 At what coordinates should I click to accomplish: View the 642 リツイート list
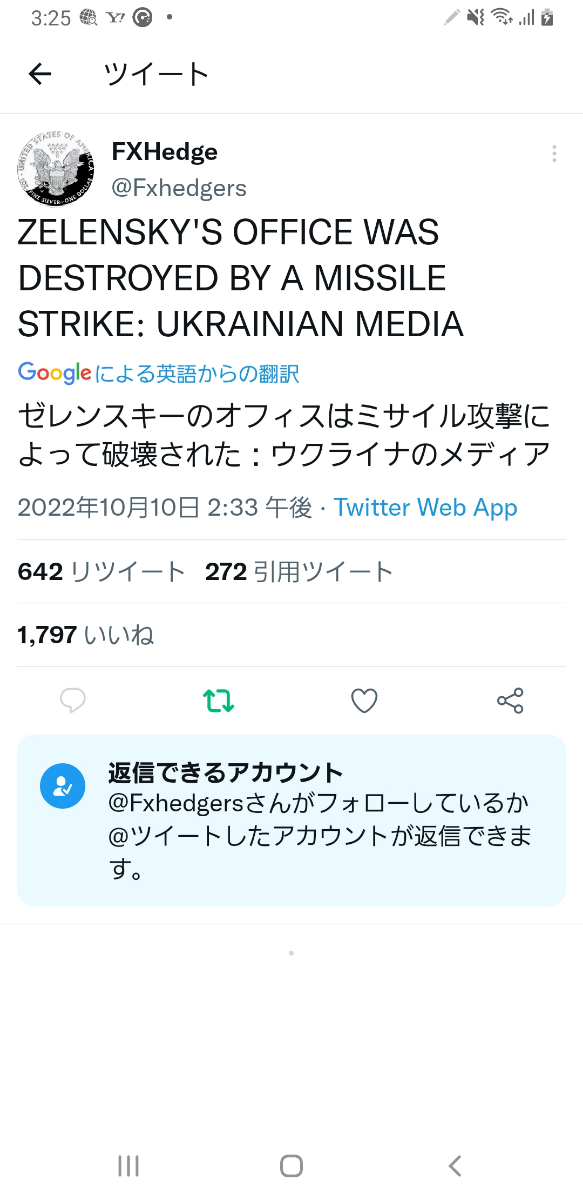100,570
